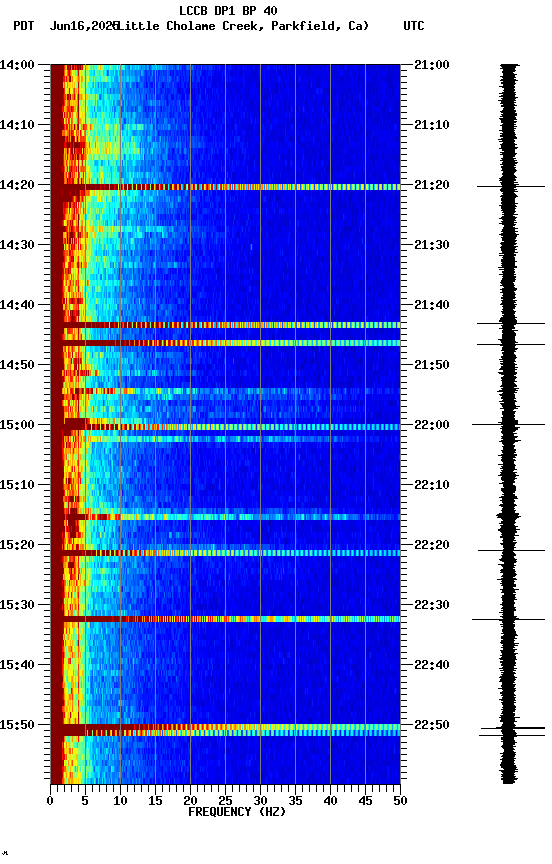Click the '10' frequency axis tick label
Screen dimensions: 552x864
click(120, 801)
